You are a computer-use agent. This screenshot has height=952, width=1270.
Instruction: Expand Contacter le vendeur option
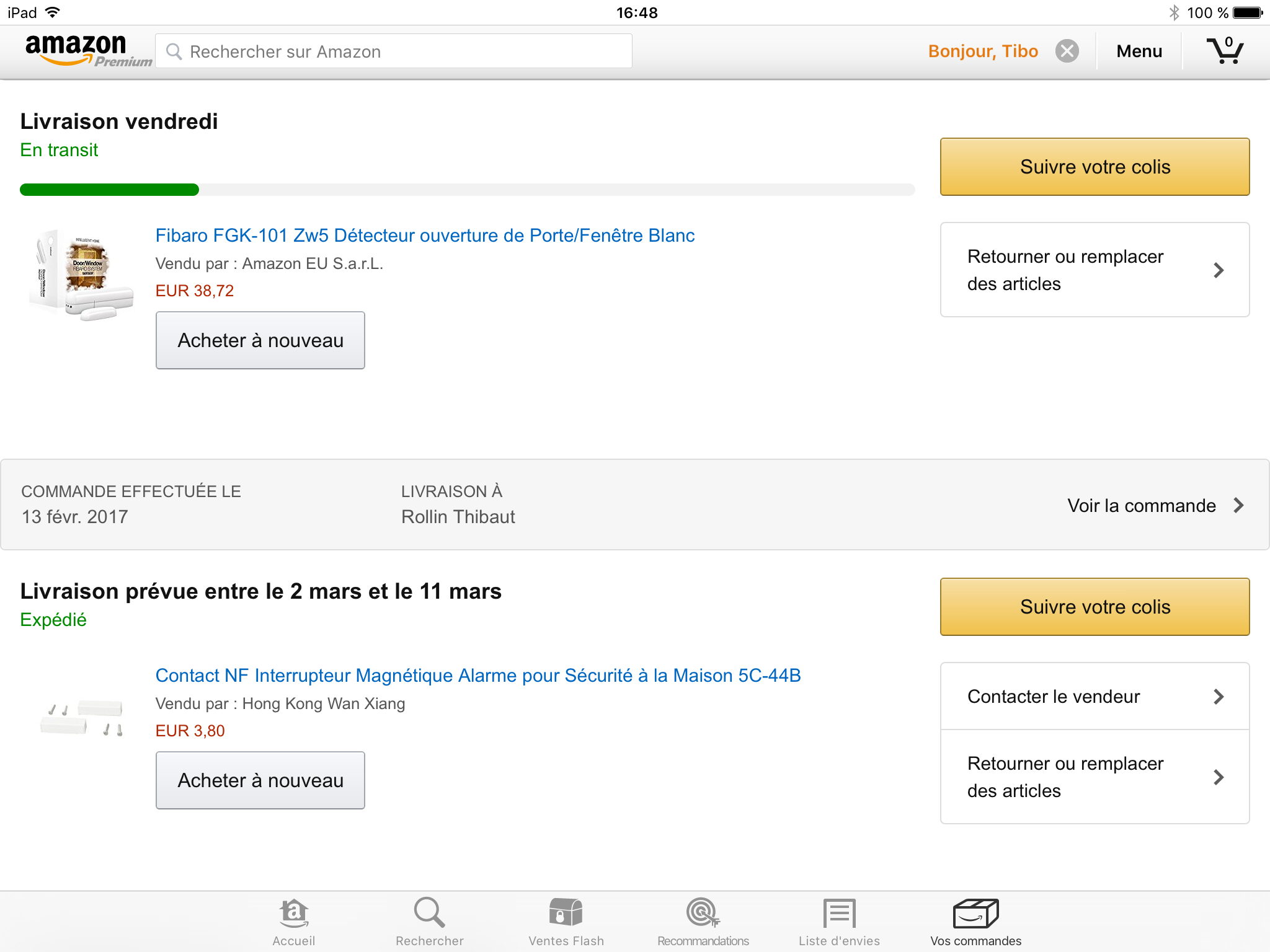(1095, 696)
